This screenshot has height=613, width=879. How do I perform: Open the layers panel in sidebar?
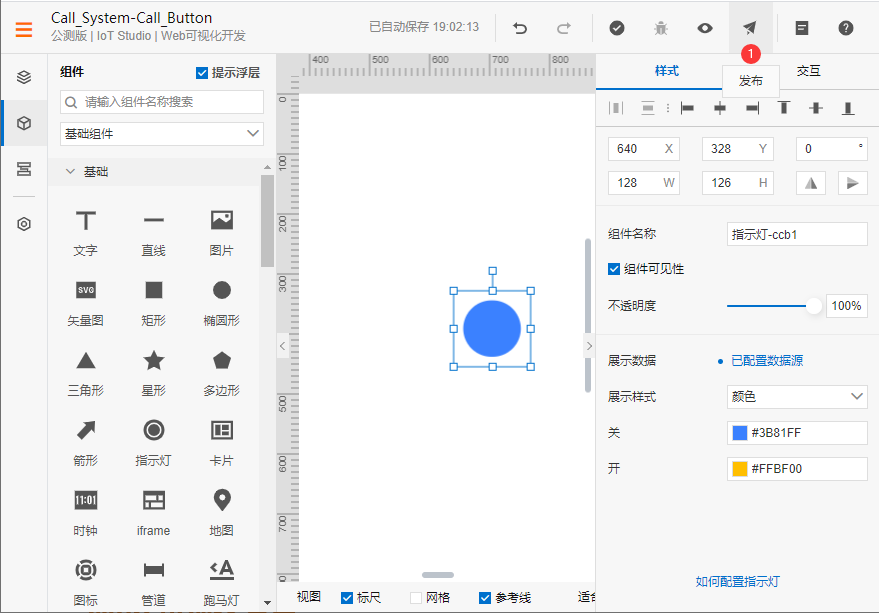click(x=24, y=77)
